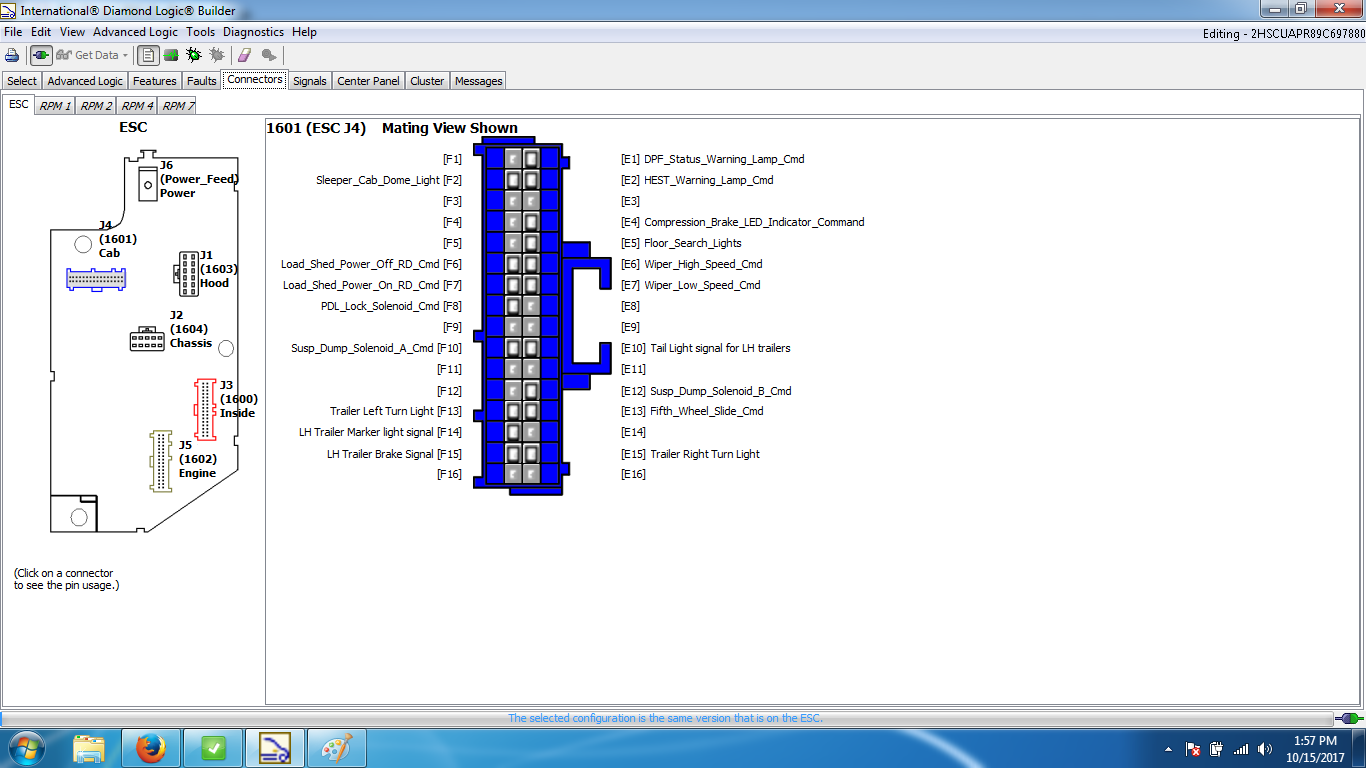Click the Trailer Right Turn Light label
1366x768 pixels.
point(705,454)
